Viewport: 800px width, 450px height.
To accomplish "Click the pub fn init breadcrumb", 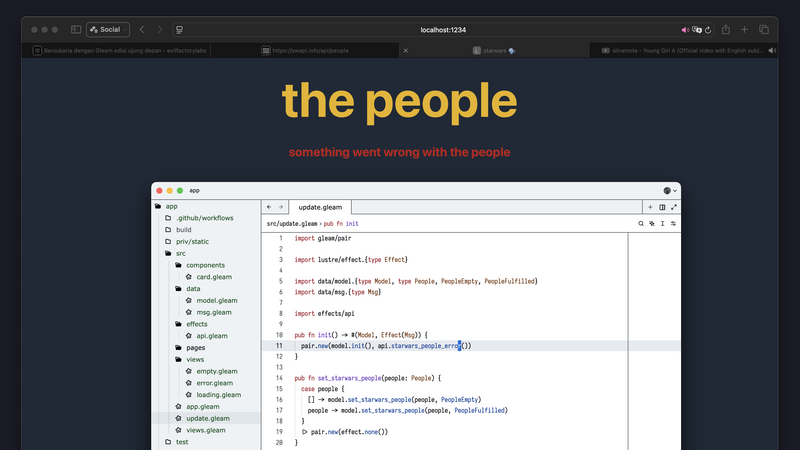I will [x=341, y=223].
